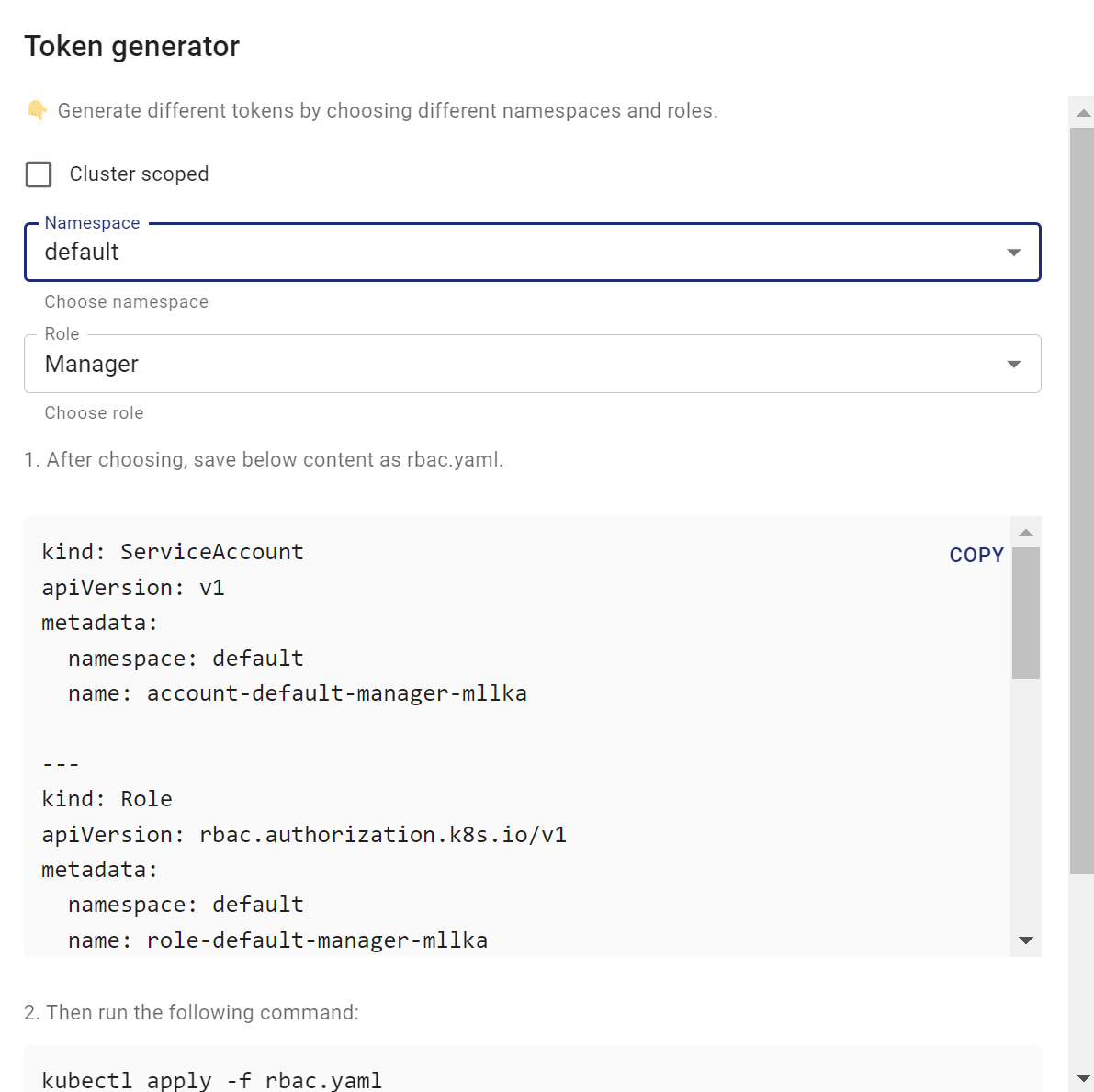The image size is (1094, 1092).
Task: Click the 'Token generator' heading
Action: (x=132, y=46)
